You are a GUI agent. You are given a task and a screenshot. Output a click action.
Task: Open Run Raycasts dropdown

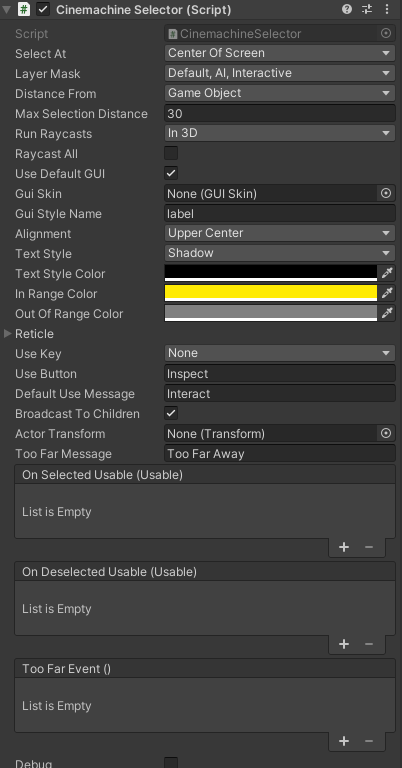tap(280, 133)
